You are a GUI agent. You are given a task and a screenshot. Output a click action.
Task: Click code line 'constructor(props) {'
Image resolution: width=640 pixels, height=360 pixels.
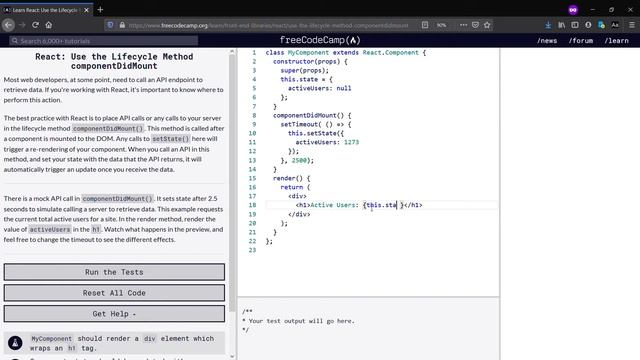pyautogui.click(x=310, y=62)
